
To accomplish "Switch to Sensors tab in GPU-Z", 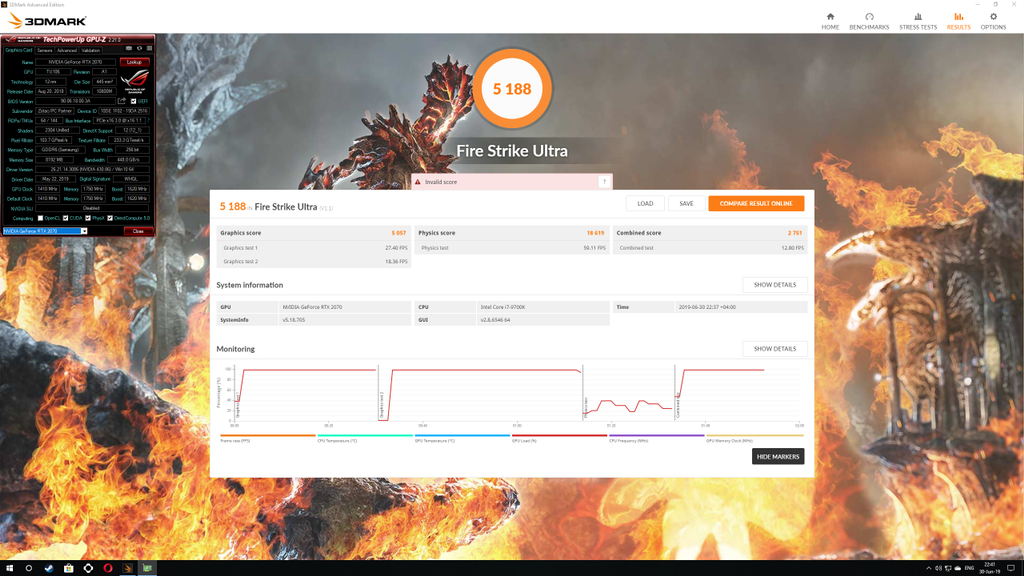I will click(x=44, y=50).
